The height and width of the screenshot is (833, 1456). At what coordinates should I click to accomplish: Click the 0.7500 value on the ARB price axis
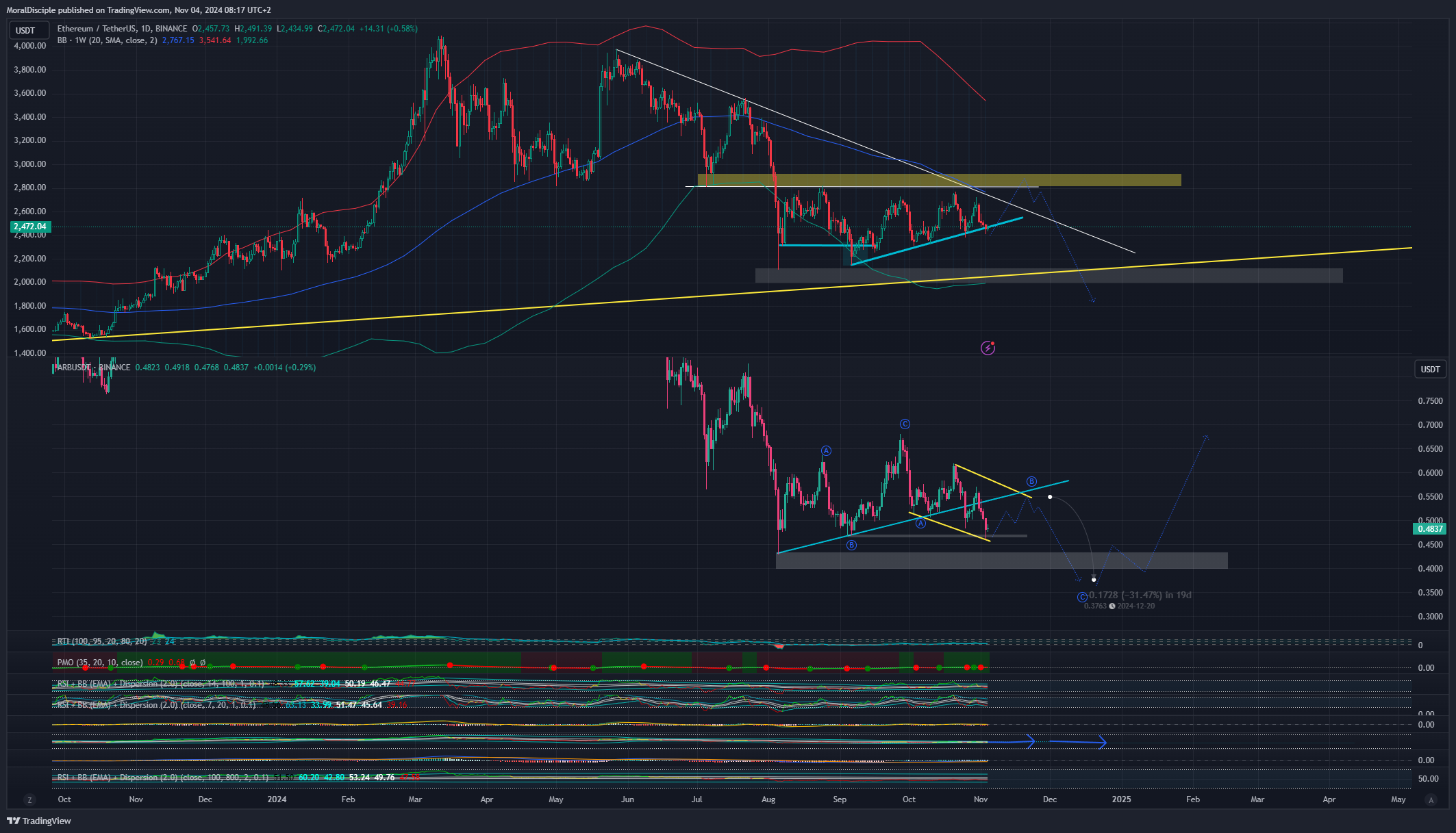coord(1430,401)
